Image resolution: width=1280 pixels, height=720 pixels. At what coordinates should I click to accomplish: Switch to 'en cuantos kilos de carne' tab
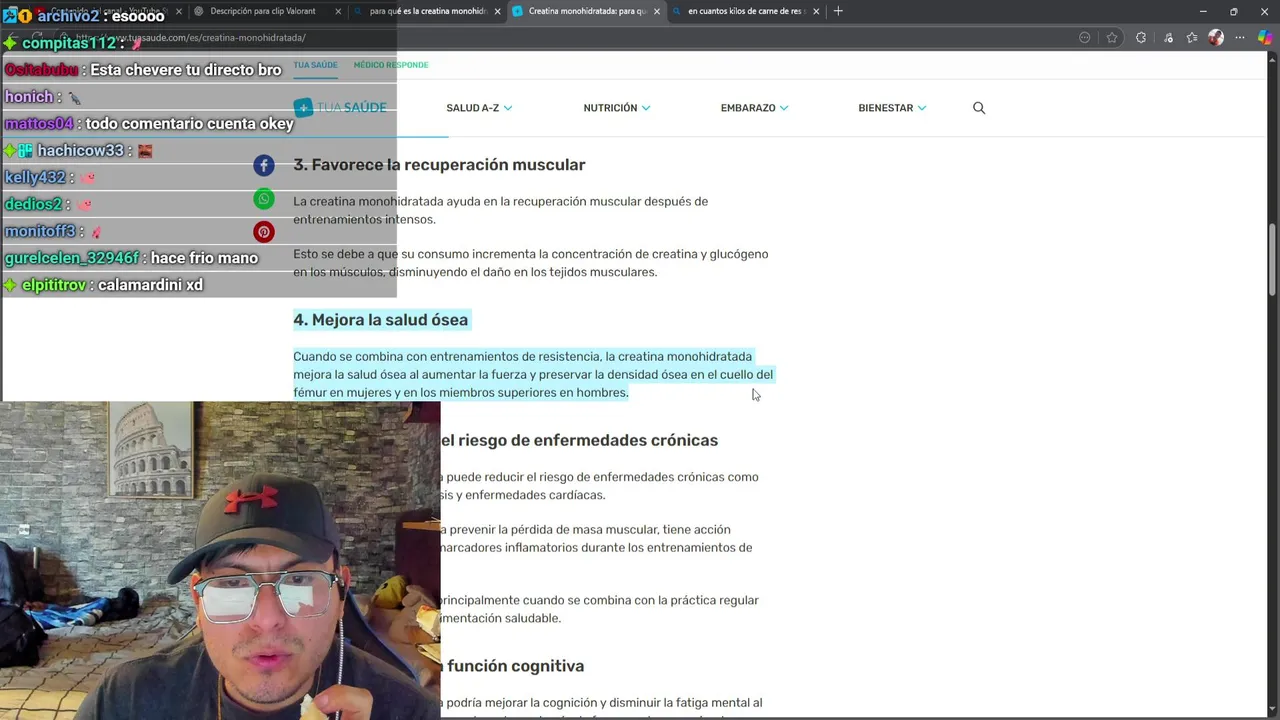745,11
